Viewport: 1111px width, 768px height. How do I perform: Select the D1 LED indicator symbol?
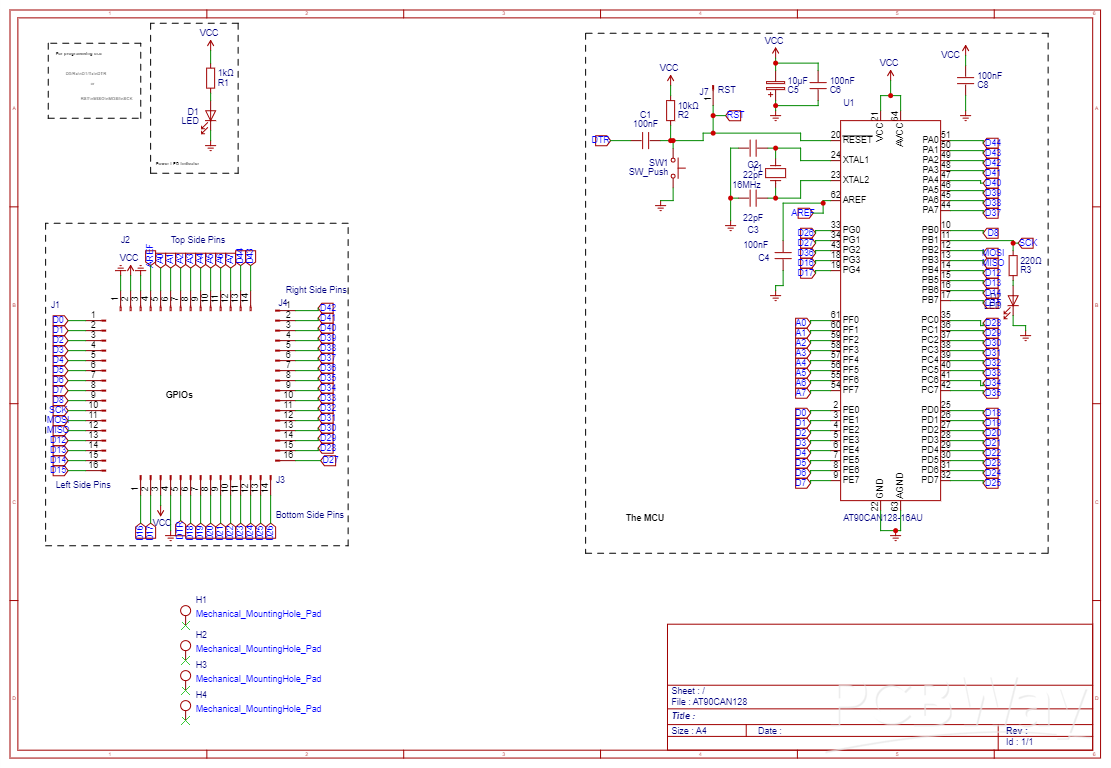coord(208,117)
